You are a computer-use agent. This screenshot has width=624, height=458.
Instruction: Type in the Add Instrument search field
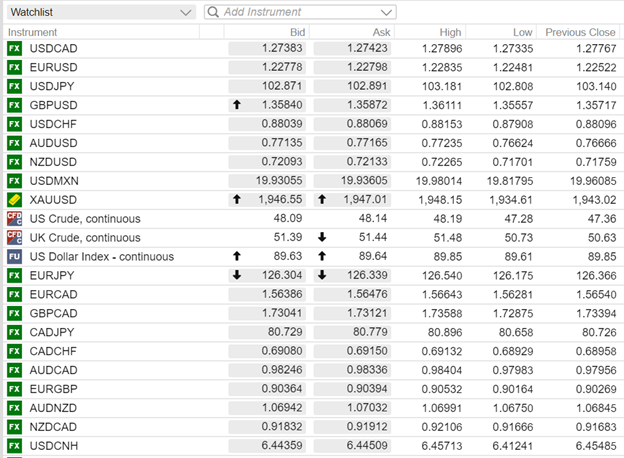click(300, 12)
